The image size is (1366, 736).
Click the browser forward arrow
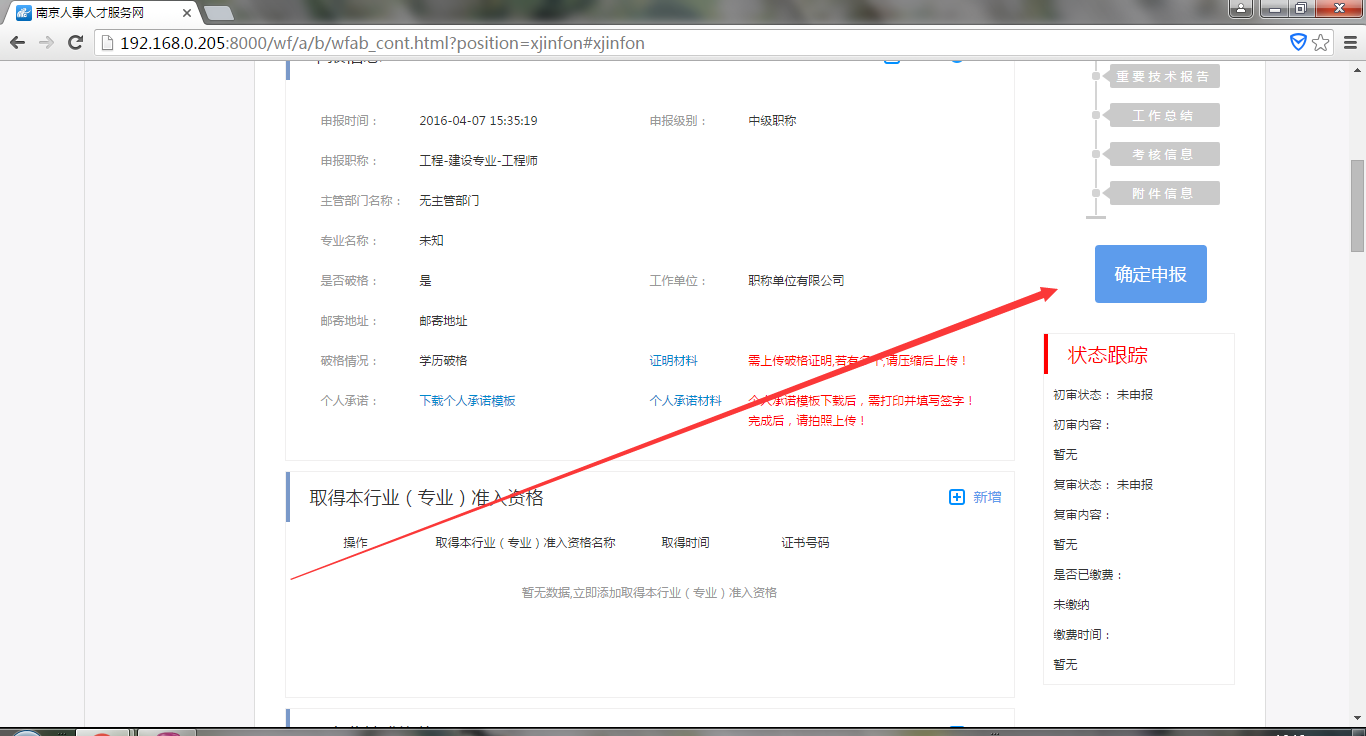[x=46, y=43]
